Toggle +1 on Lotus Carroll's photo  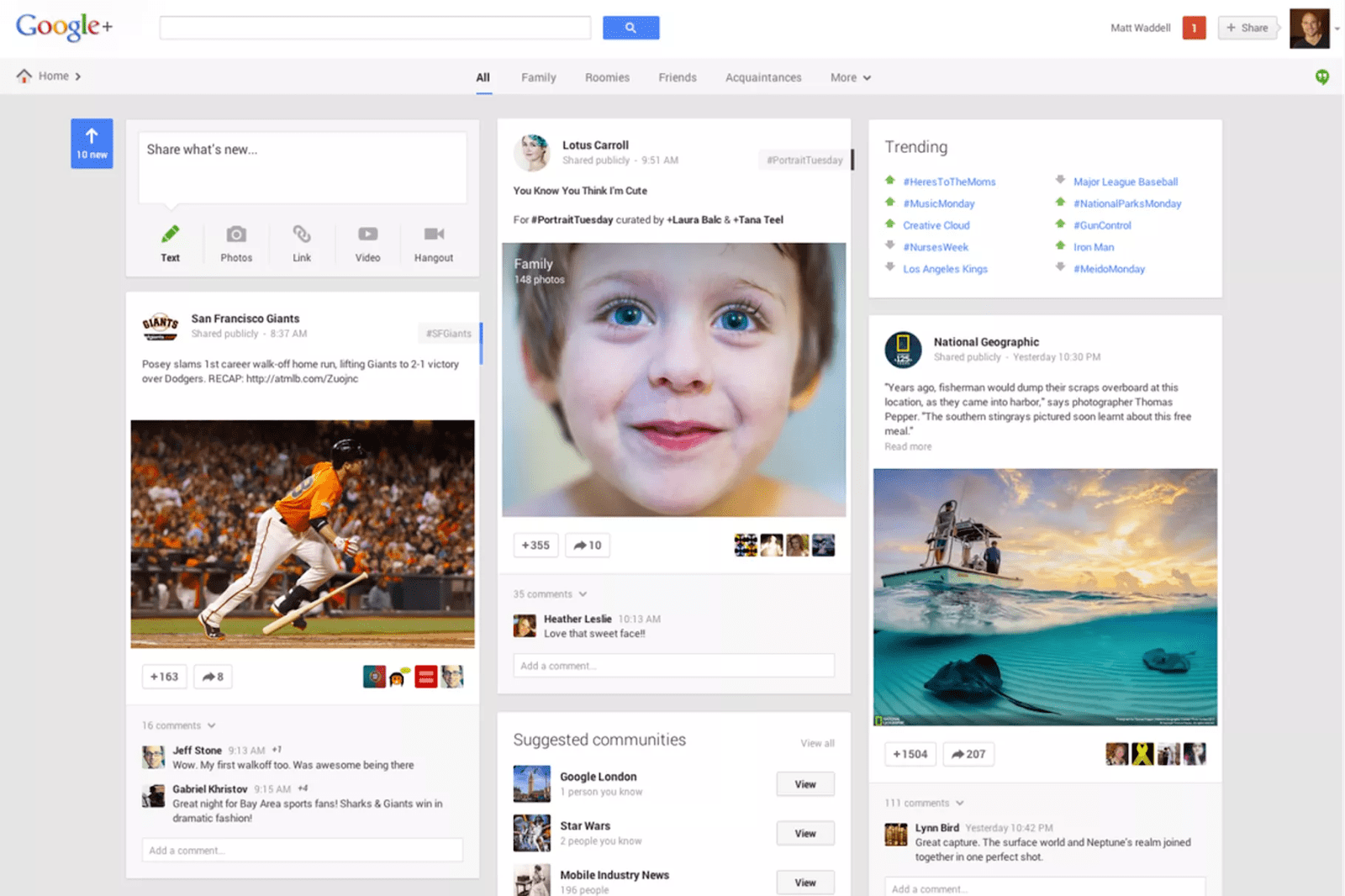click(x=535, y=545)
